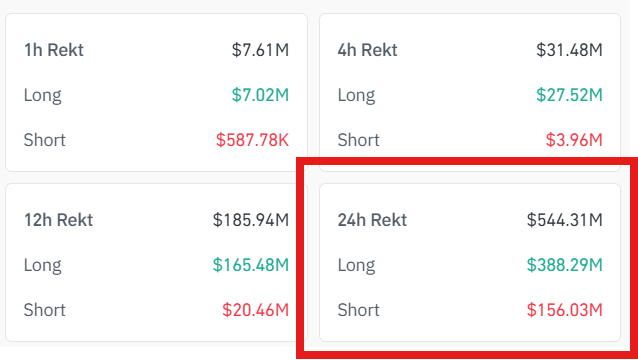The width and height of the screenshot is (638, 360).
Task: Click the 12h Short value $20.46M
Action: tap(256, 310)
